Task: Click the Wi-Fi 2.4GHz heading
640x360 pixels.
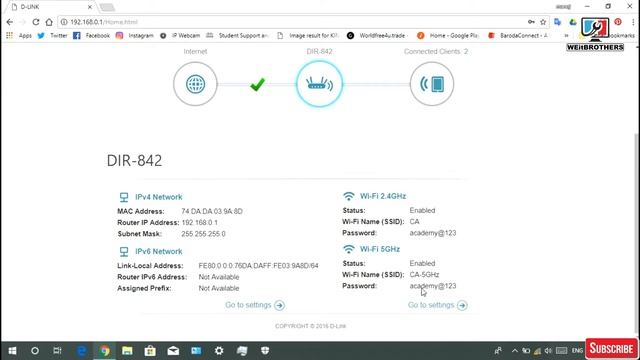Action: [x=383, y=196]
